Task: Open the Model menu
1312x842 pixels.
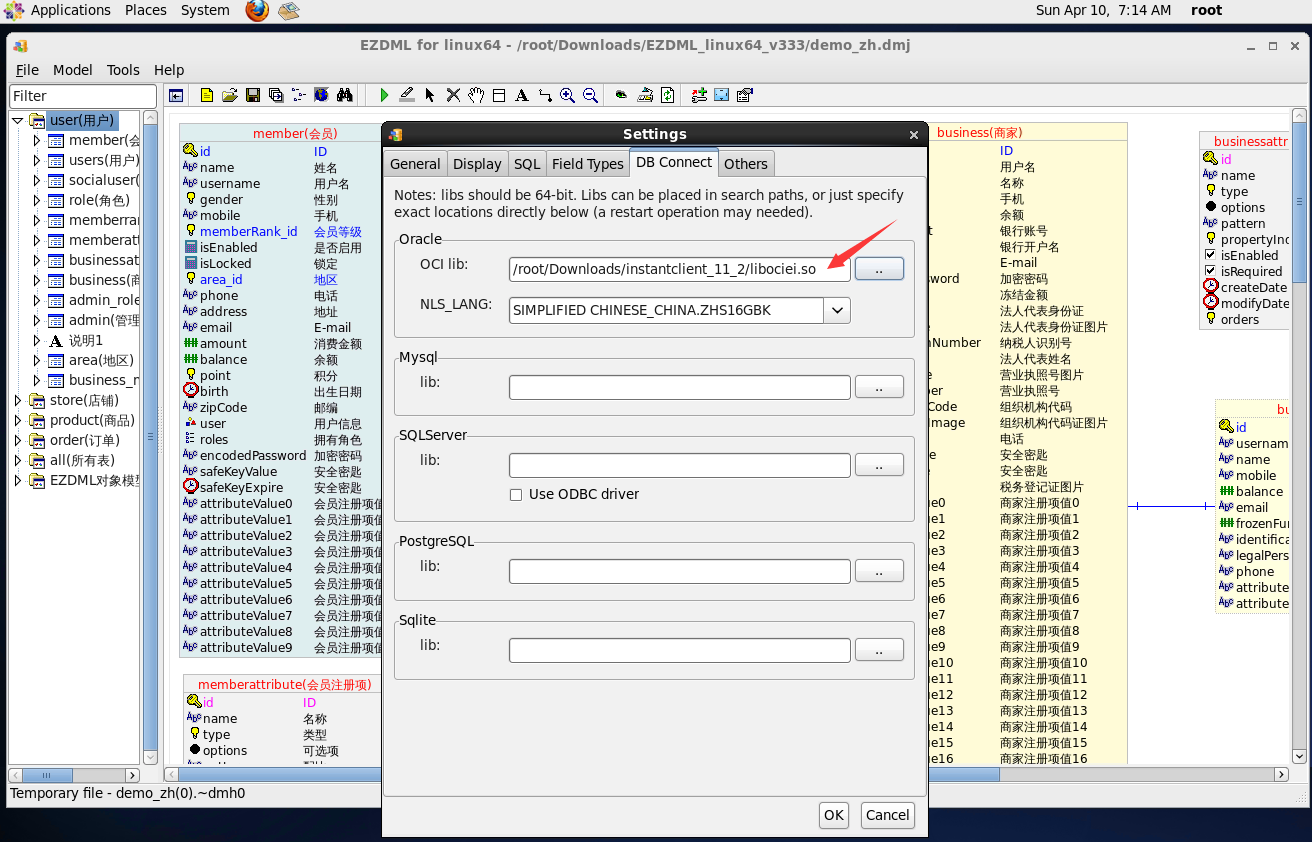Action: pyautogui.click(x=72, y=69)
